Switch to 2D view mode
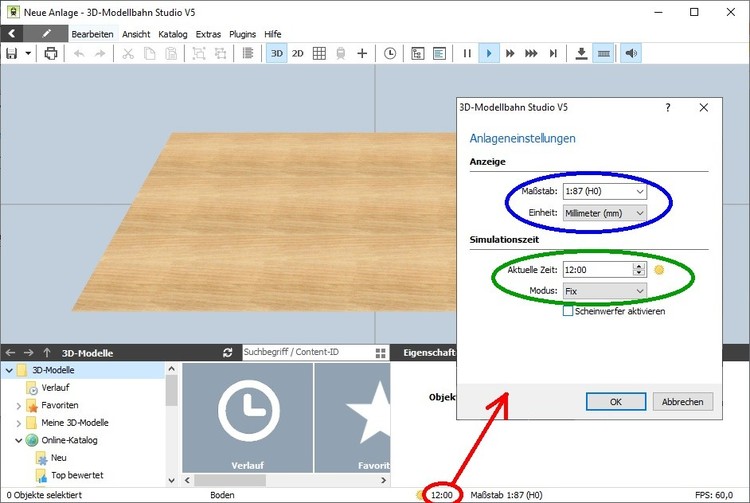Image resolution: width=750 pixels, height=503 pixels. [x=298, y=54]
